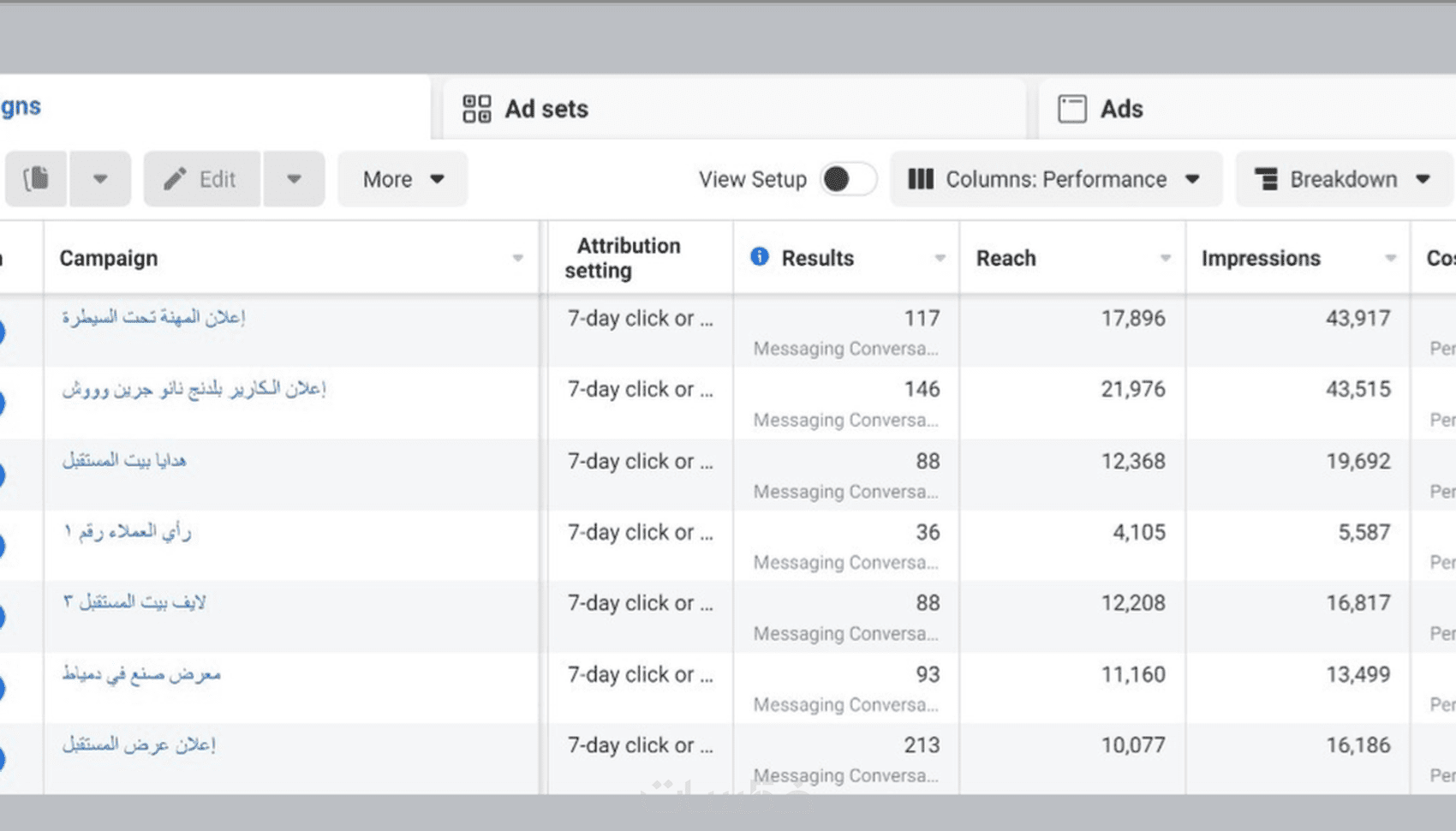Screen dimensions: 1456x831
Task: Toggle the View Setup switch
Action: 848,179
